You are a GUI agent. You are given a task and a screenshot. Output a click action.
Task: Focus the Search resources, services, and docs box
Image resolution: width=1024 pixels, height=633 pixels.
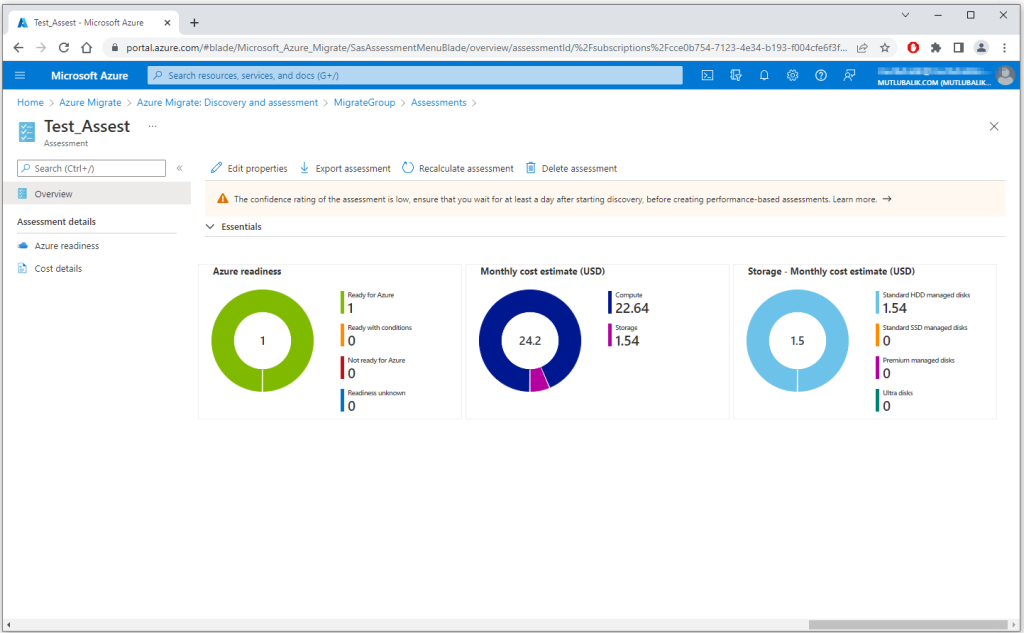415,76
